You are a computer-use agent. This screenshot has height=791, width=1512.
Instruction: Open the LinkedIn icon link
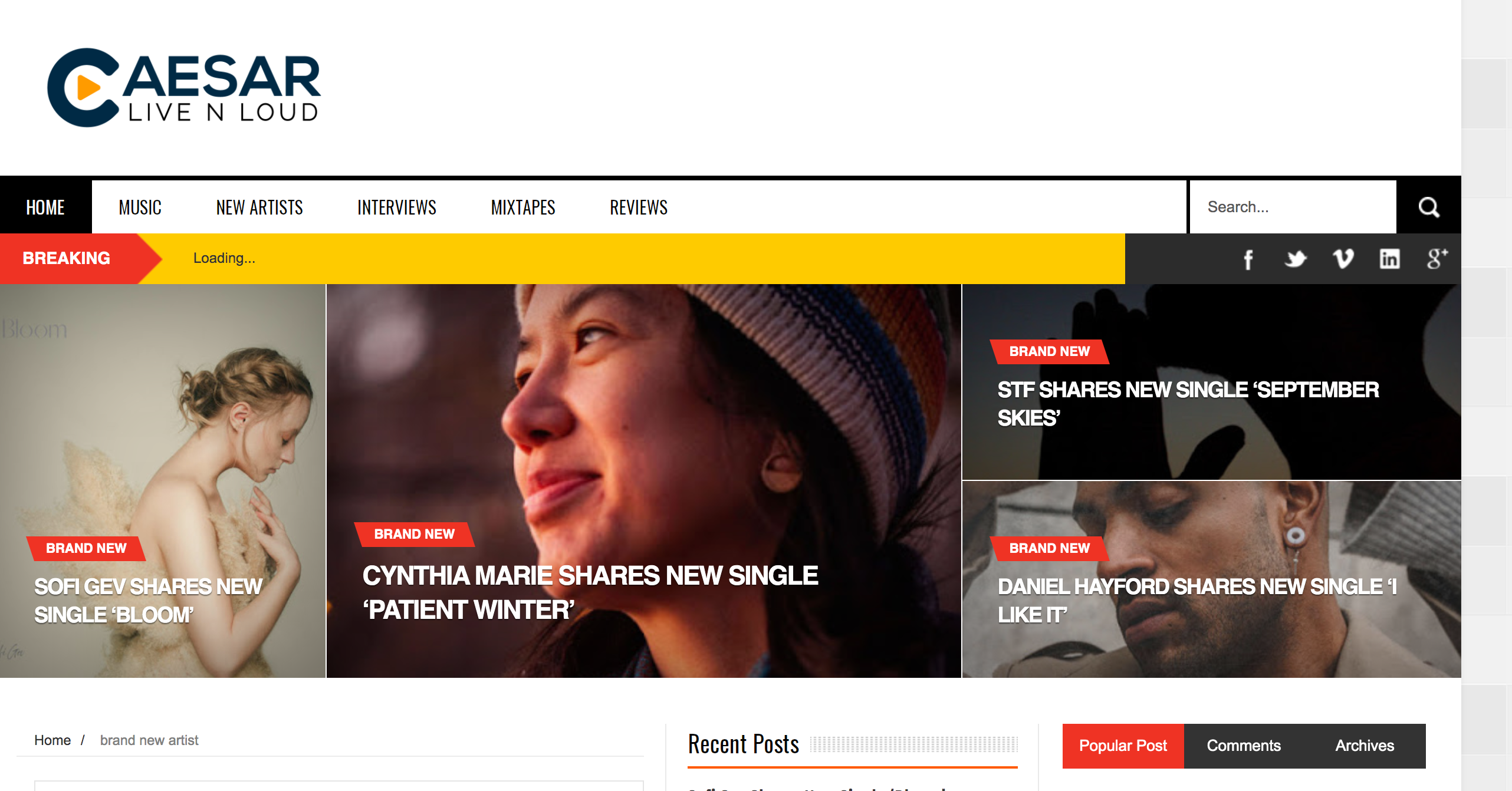(x=1389, y=259)
